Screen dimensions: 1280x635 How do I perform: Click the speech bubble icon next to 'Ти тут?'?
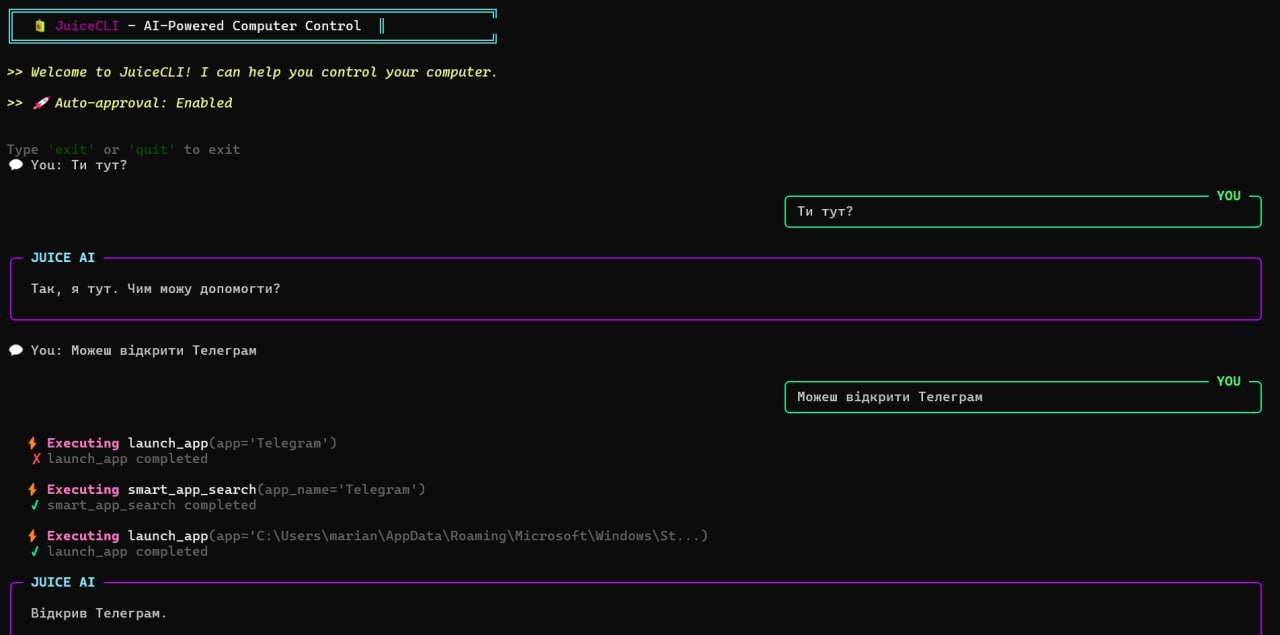point(15,164)
